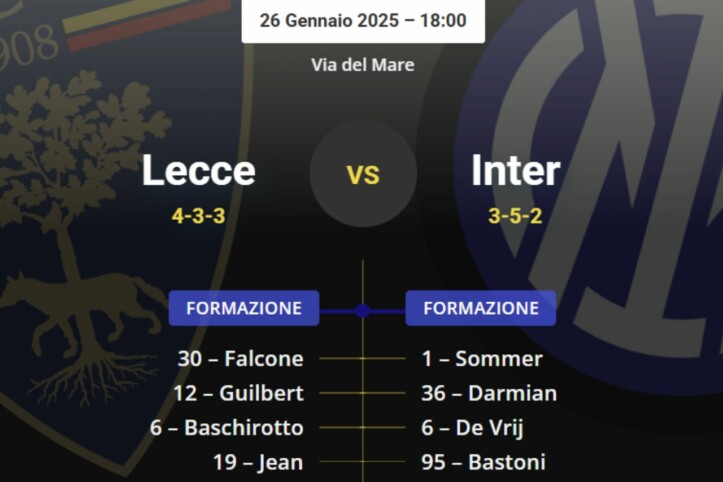Viewport: 723px width, 482px height.
Task: Click the match date and time box
Action: pyautogui.click(x=363, y=20)
